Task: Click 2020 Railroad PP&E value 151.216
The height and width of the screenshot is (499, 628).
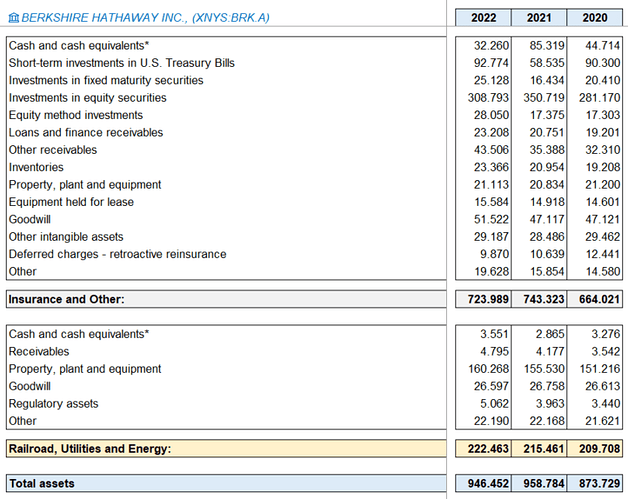Action: coord(600,369)
